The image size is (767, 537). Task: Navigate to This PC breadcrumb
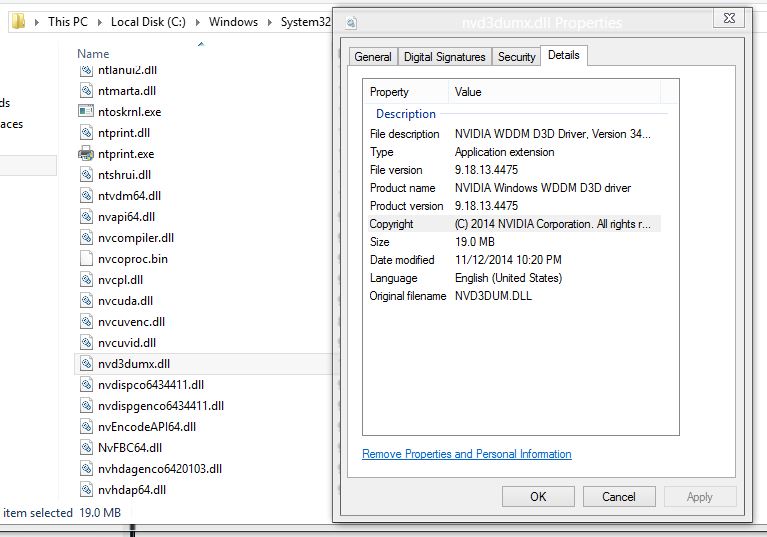(68, 22)
